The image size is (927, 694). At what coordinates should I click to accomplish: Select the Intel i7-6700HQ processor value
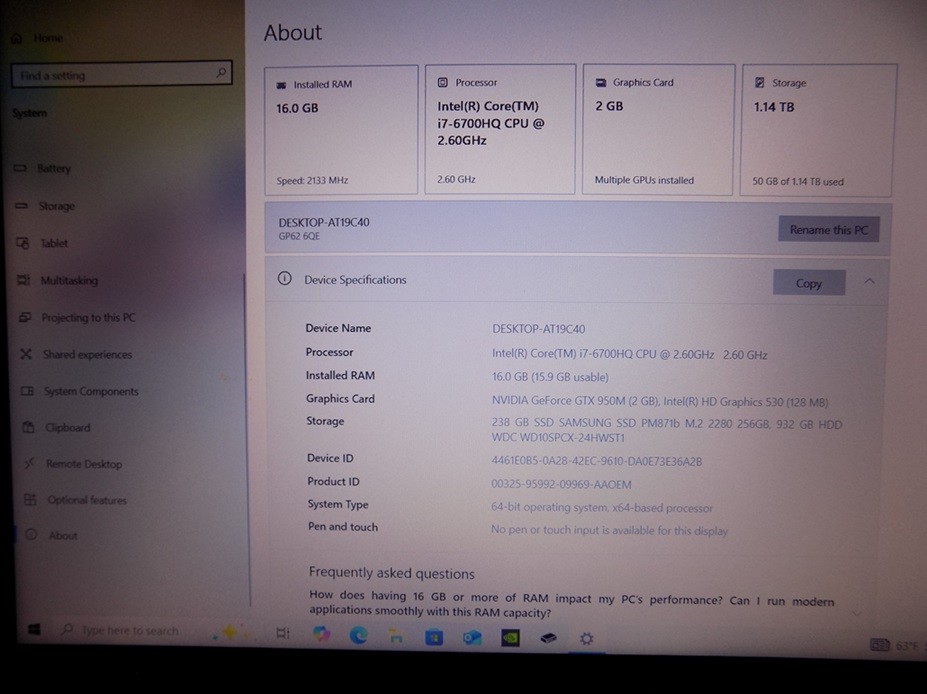(629, 354)
